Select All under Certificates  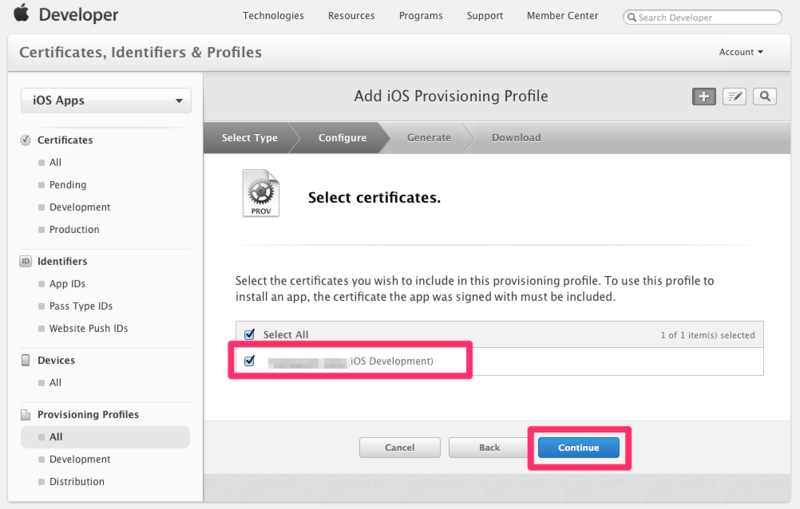(55, 162)
